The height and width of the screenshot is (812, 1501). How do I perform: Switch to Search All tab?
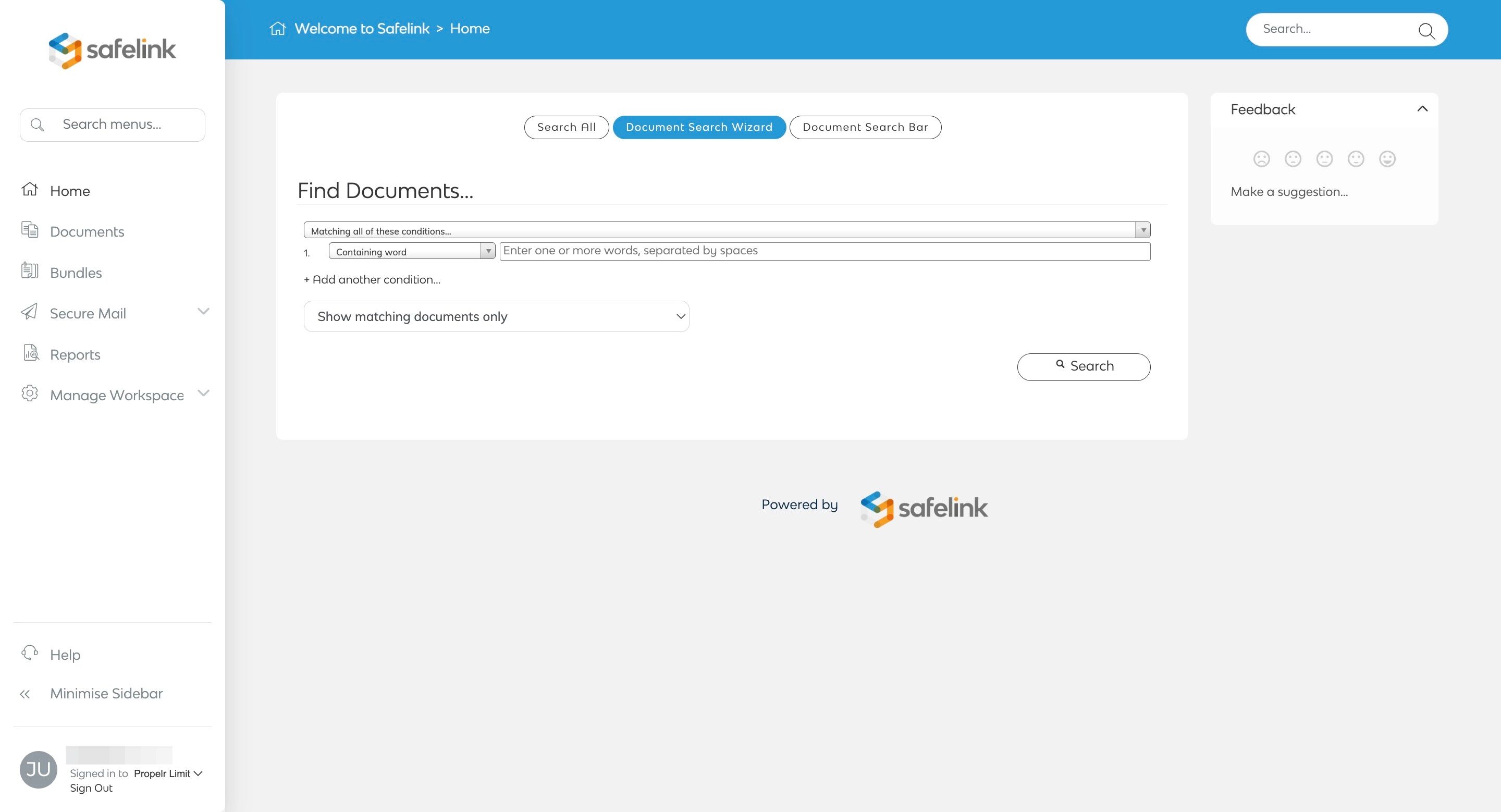coord(566,127)
